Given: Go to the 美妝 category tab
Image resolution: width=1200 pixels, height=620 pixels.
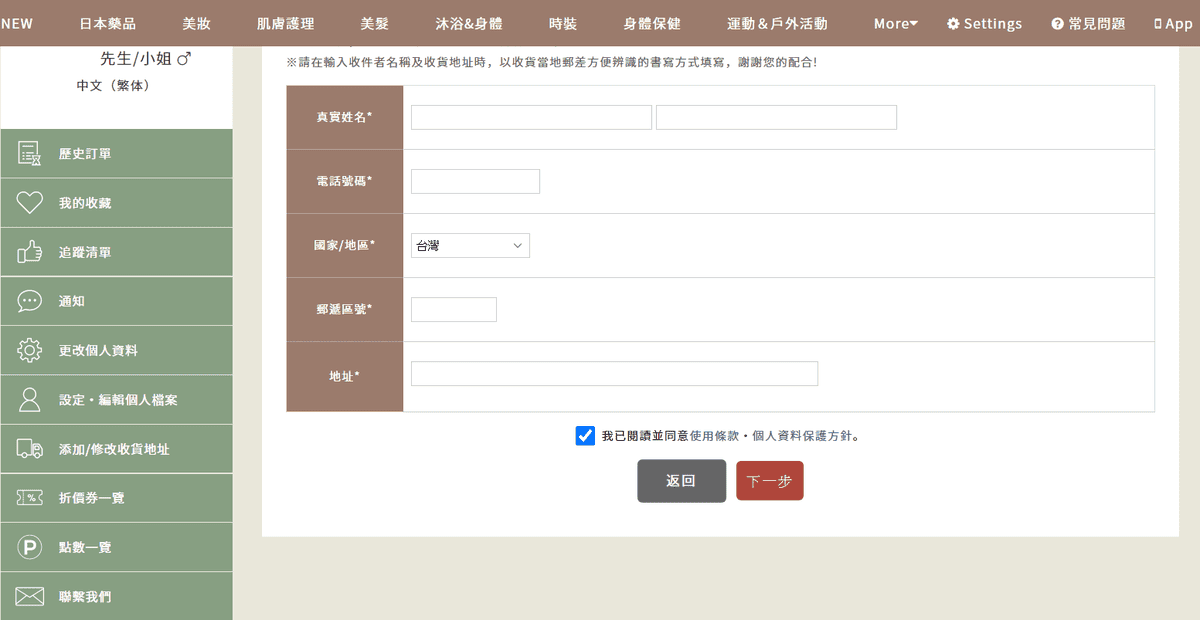Looking at the screenshot, I should (196, 24).
